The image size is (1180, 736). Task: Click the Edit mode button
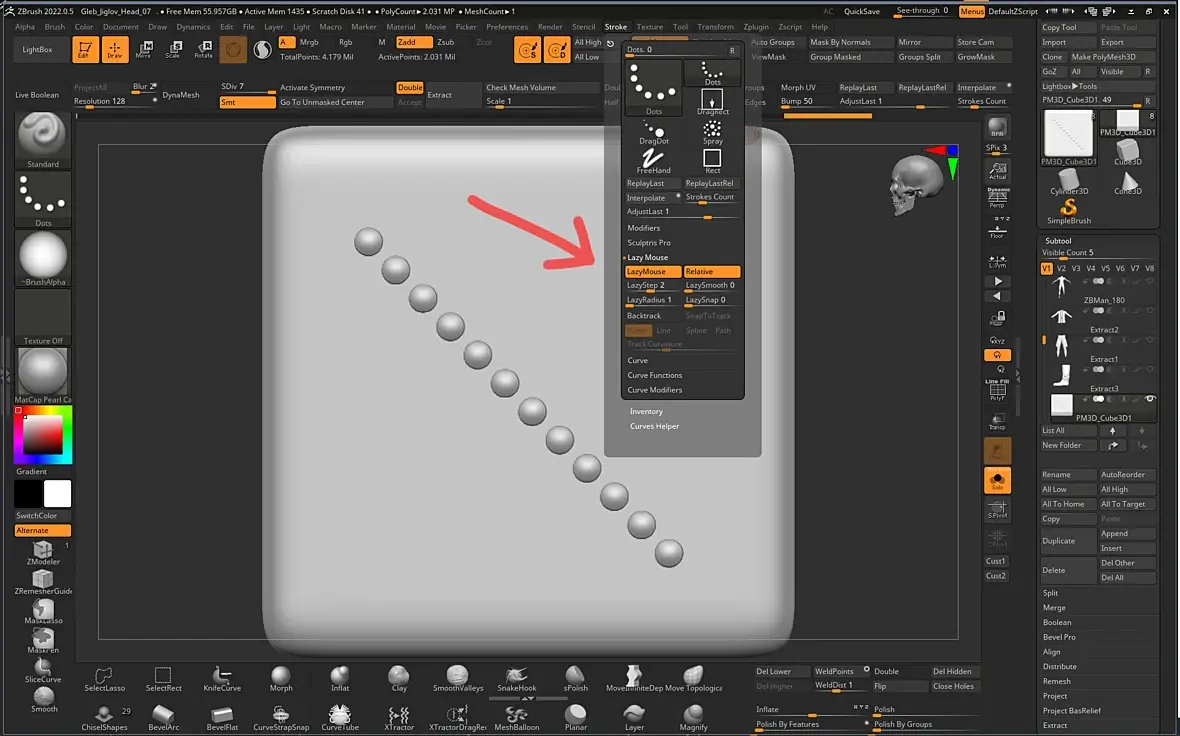(85, 50)
